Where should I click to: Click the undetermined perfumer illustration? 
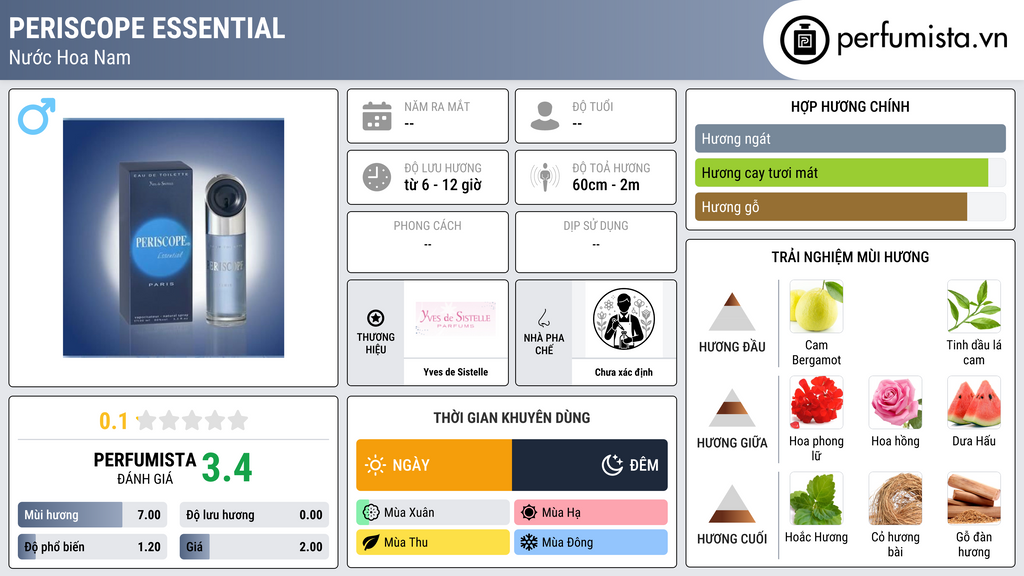pyautogui.click(x=624, y=319)
